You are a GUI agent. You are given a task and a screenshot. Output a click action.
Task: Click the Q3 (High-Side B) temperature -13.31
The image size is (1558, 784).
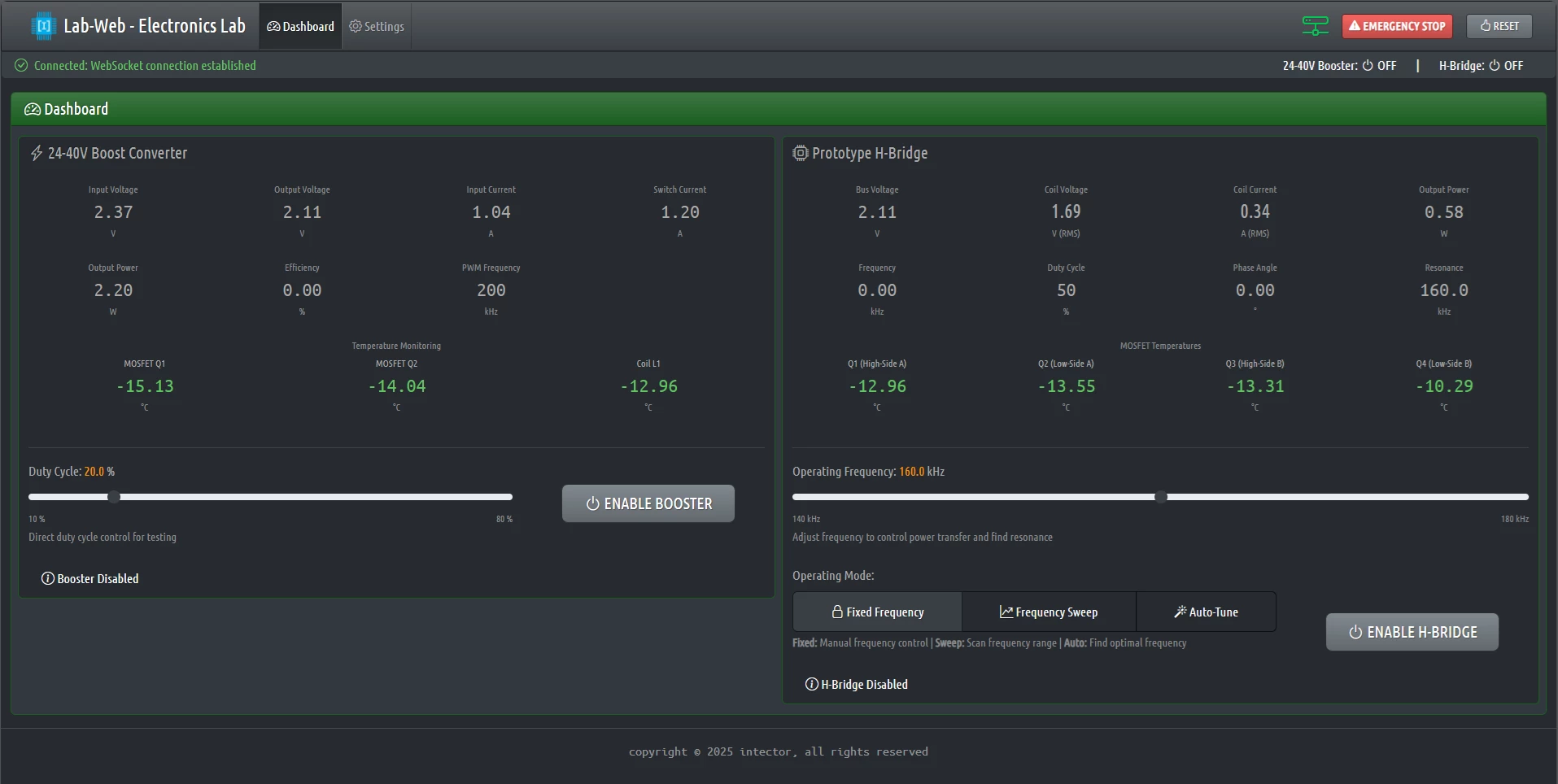tap(1255, 386)
